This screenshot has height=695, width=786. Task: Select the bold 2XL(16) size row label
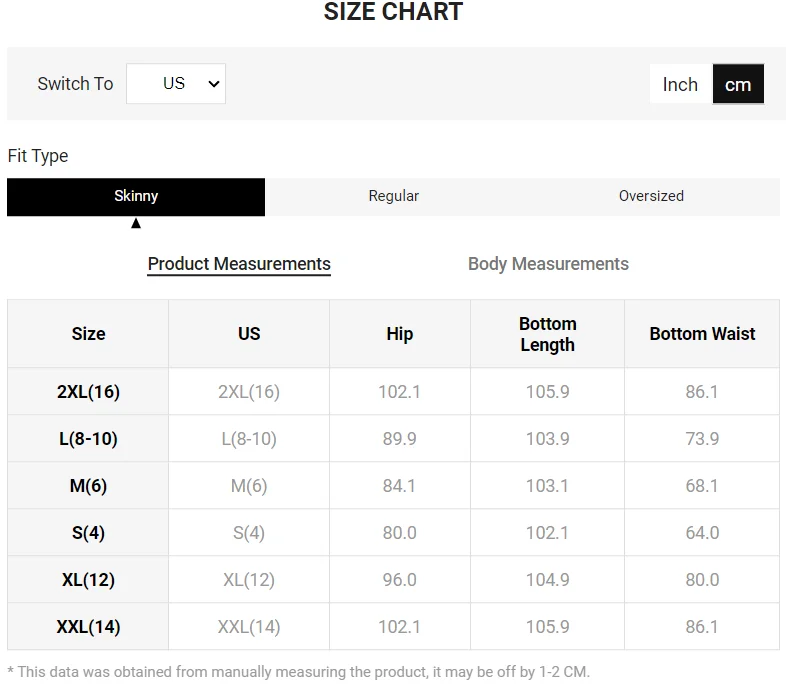point(88,392)
